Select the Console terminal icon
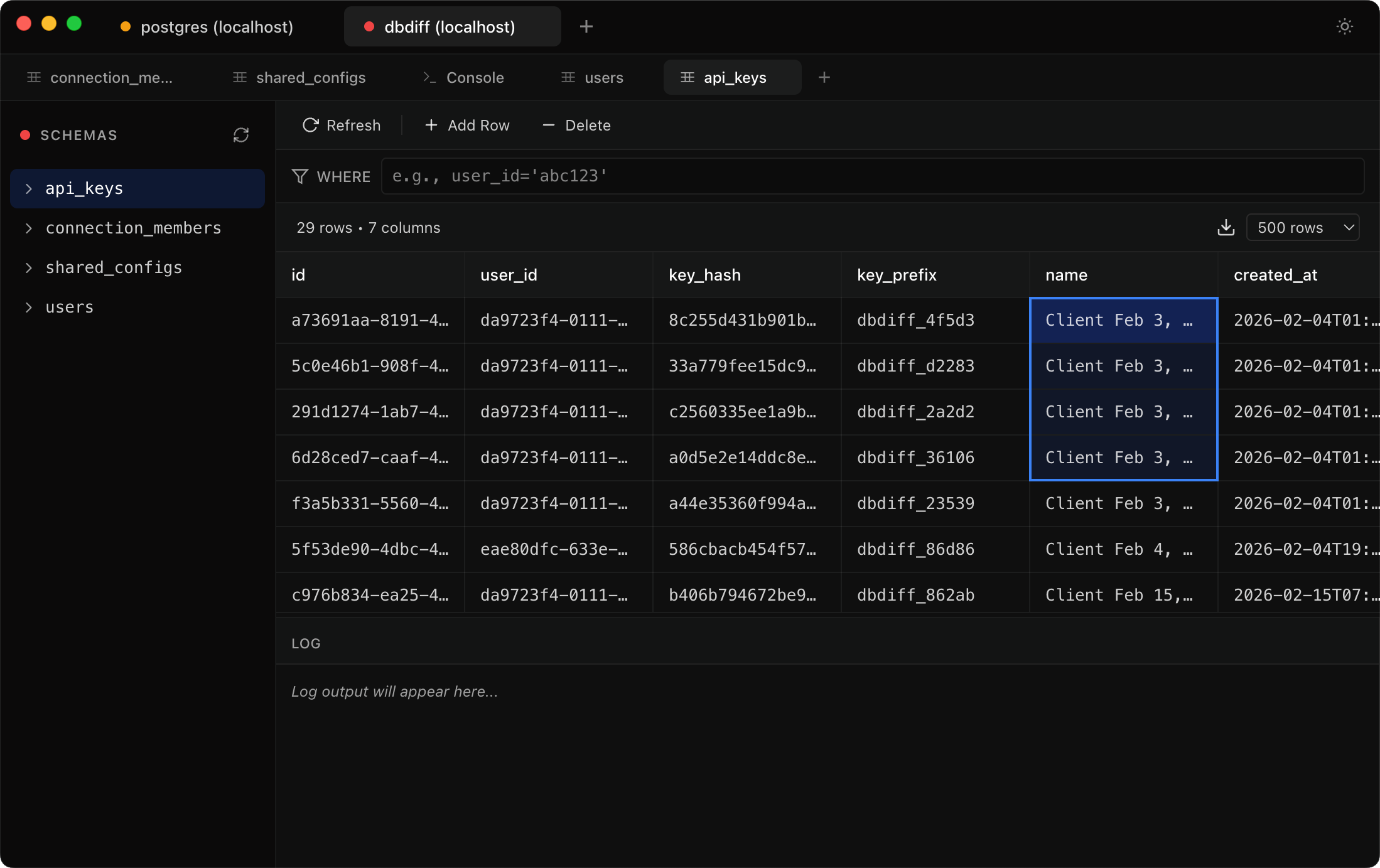Screen dimensions: 1380x868 [x=429, y=77]
